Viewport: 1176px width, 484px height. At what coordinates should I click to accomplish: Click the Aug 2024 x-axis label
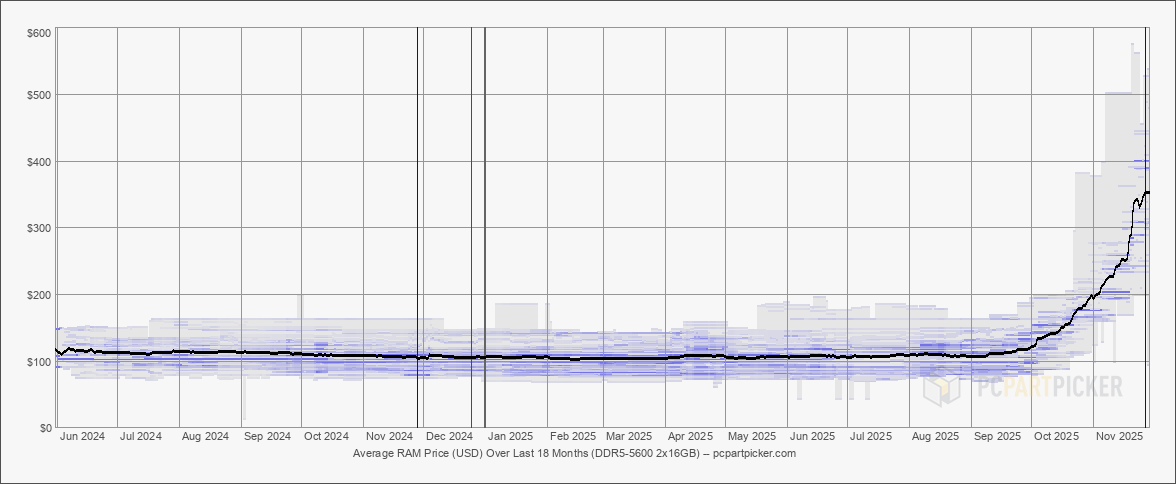pos(205,436)
